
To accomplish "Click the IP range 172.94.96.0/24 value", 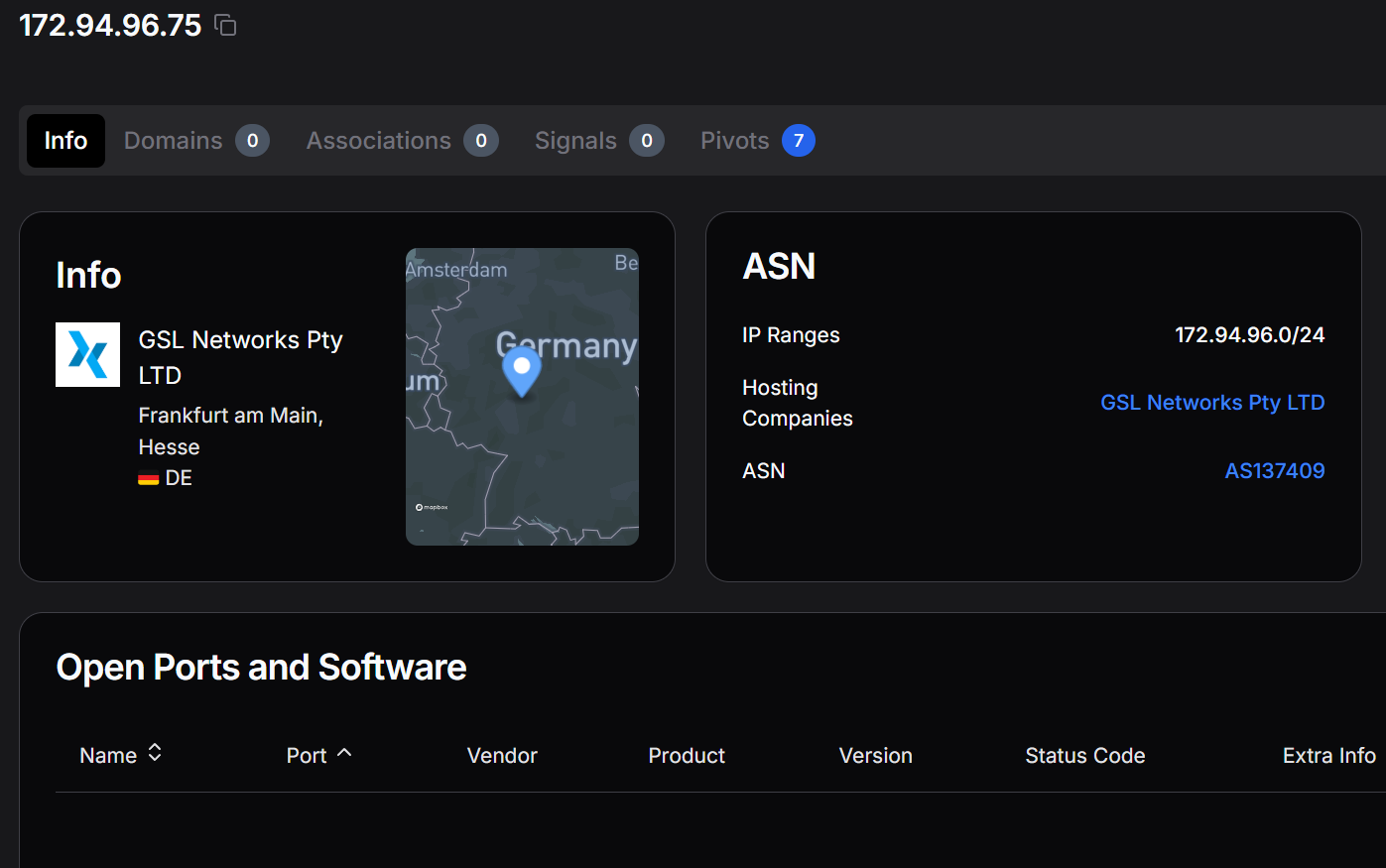I will pos(1249,335).
